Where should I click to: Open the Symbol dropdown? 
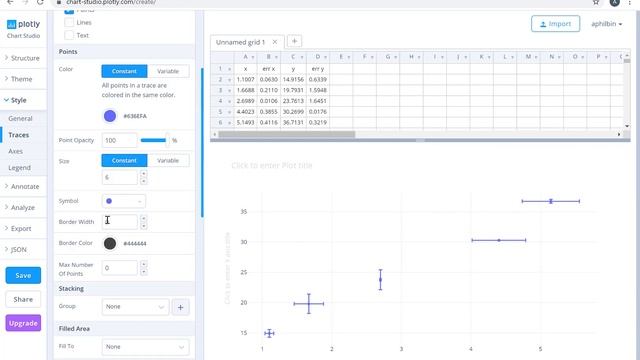pyautogui.click(x=123, y=201)
